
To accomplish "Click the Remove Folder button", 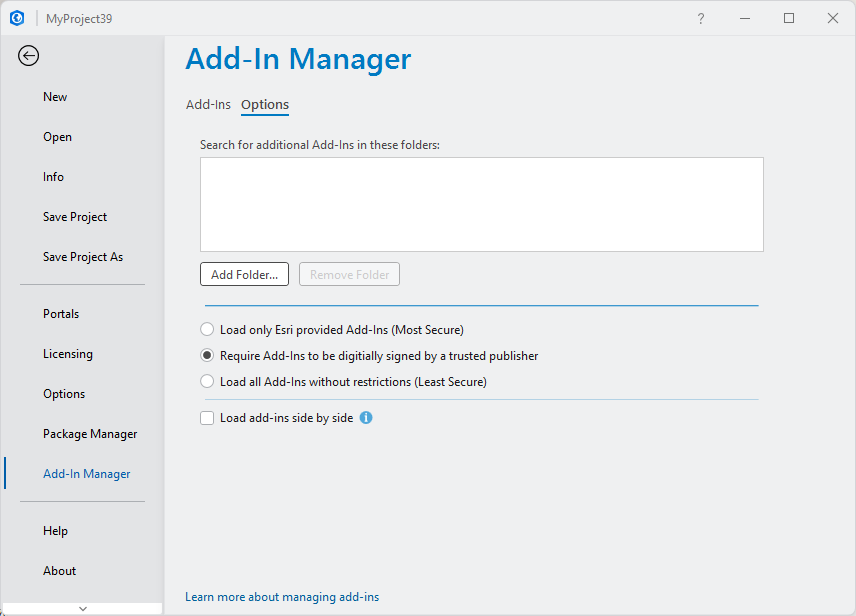I will coord(349,274).
